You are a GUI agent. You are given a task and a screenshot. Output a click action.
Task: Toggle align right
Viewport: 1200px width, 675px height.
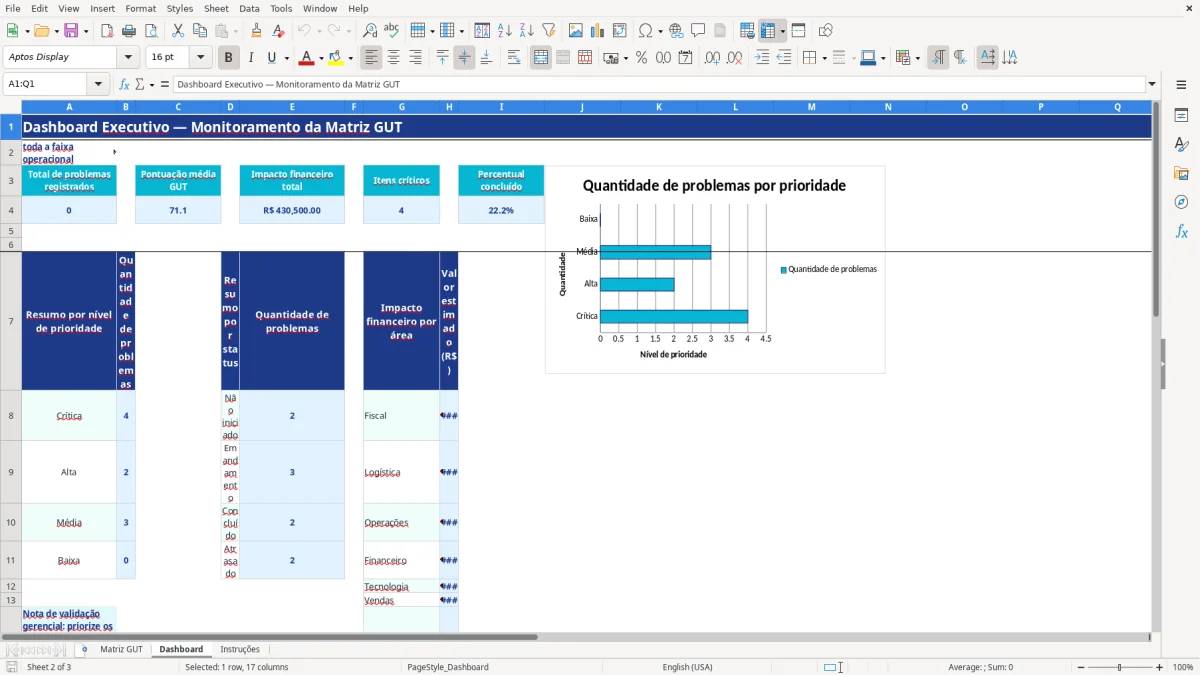pos(415,58)
